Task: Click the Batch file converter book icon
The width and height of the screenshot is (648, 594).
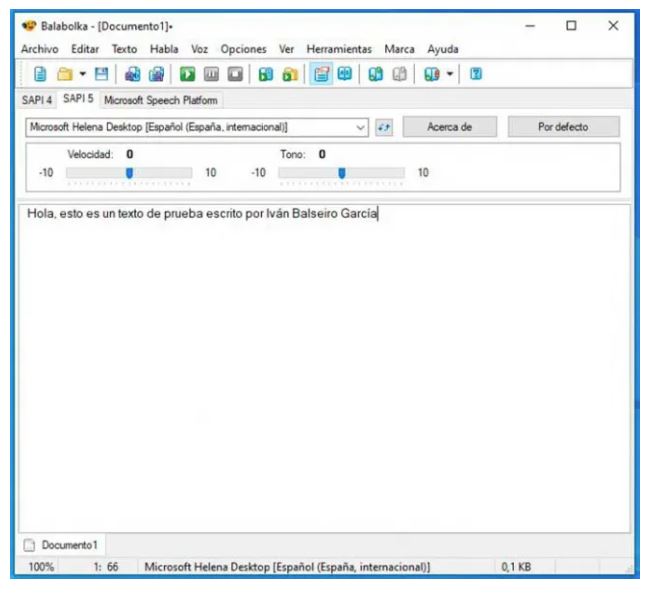Action: [x=432, y=74]
